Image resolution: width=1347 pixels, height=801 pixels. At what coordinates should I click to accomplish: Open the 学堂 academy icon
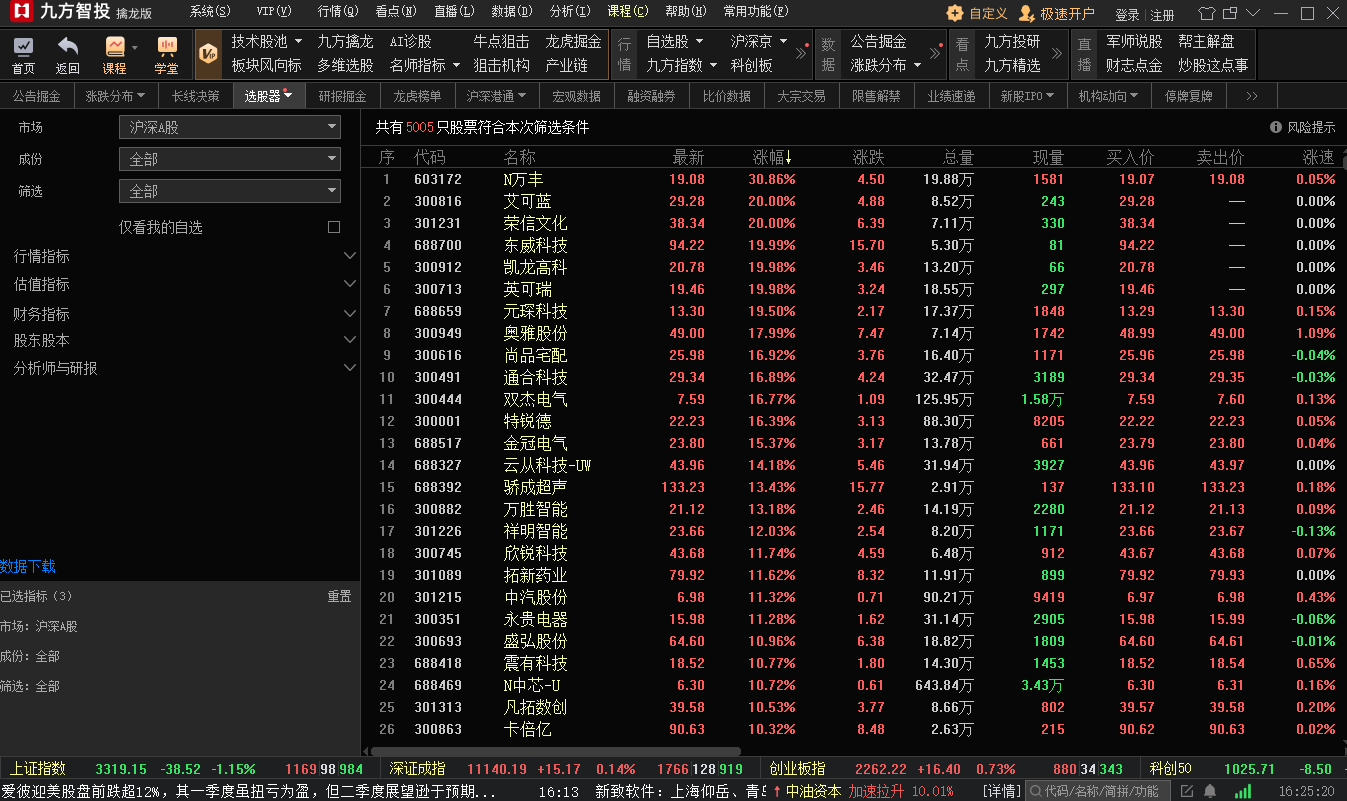tap(166, 55)
